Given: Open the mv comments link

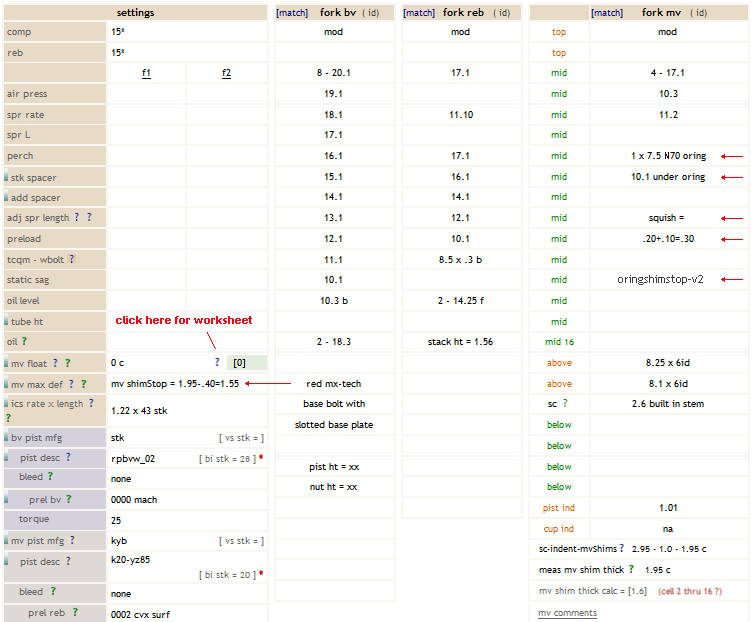Looking at the screenshot, I should click(x=567, y=613).
